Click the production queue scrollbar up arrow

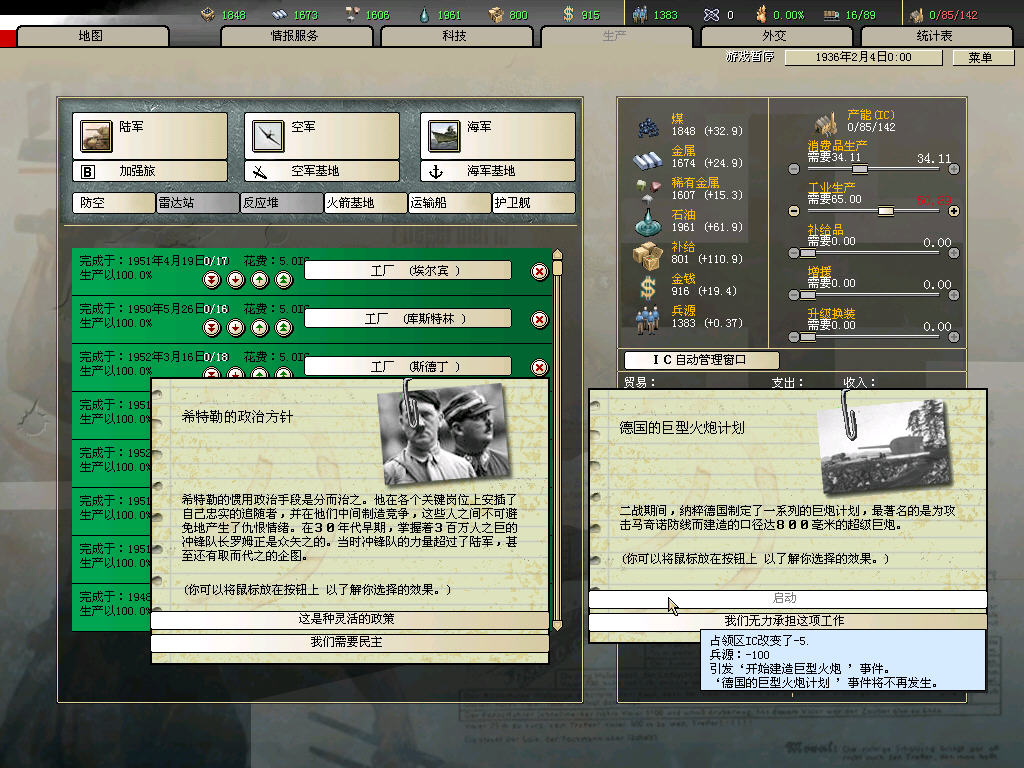(557, 254)
